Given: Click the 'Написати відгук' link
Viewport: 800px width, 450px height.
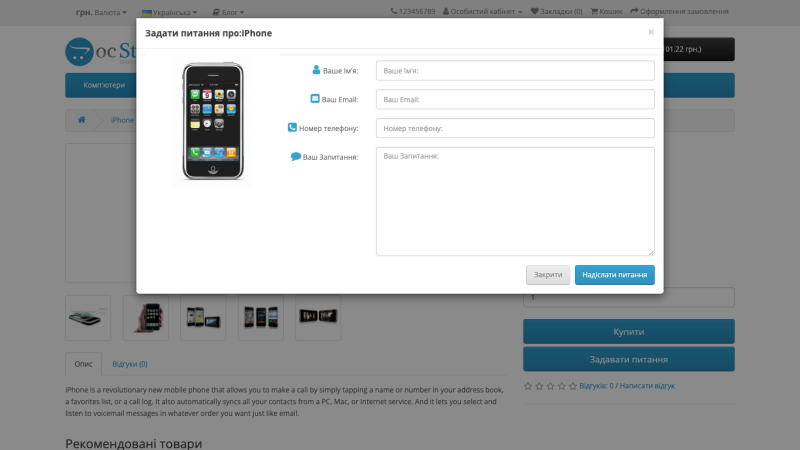Looking at the screenshot, I should [x=647, y=386].
